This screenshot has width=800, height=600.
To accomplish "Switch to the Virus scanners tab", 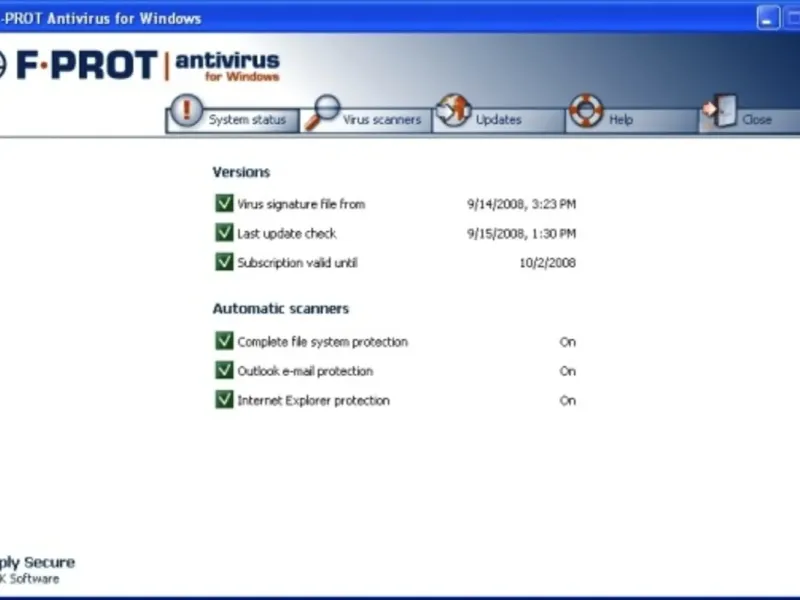I will (x=366, y=120).
